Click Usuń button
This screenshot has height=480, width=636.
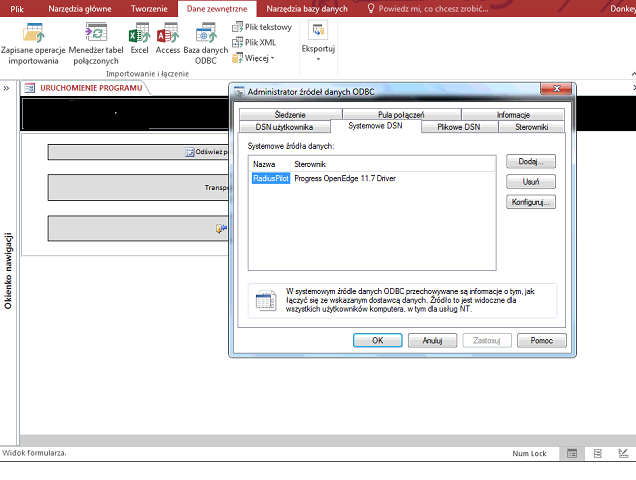coord(531,181)
